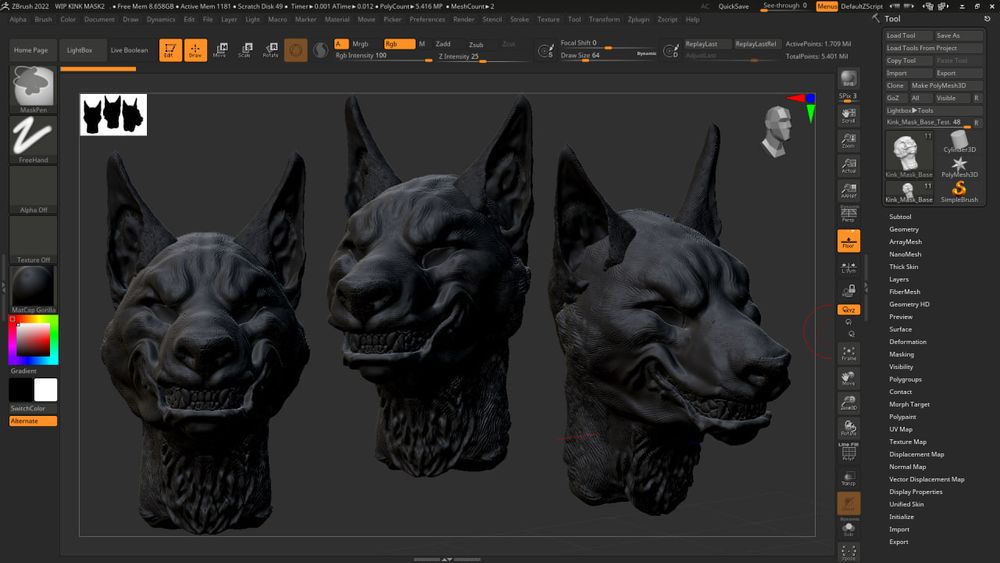
Task: Select the MaskPen brush thumbnail
Action: click(33, 89)
